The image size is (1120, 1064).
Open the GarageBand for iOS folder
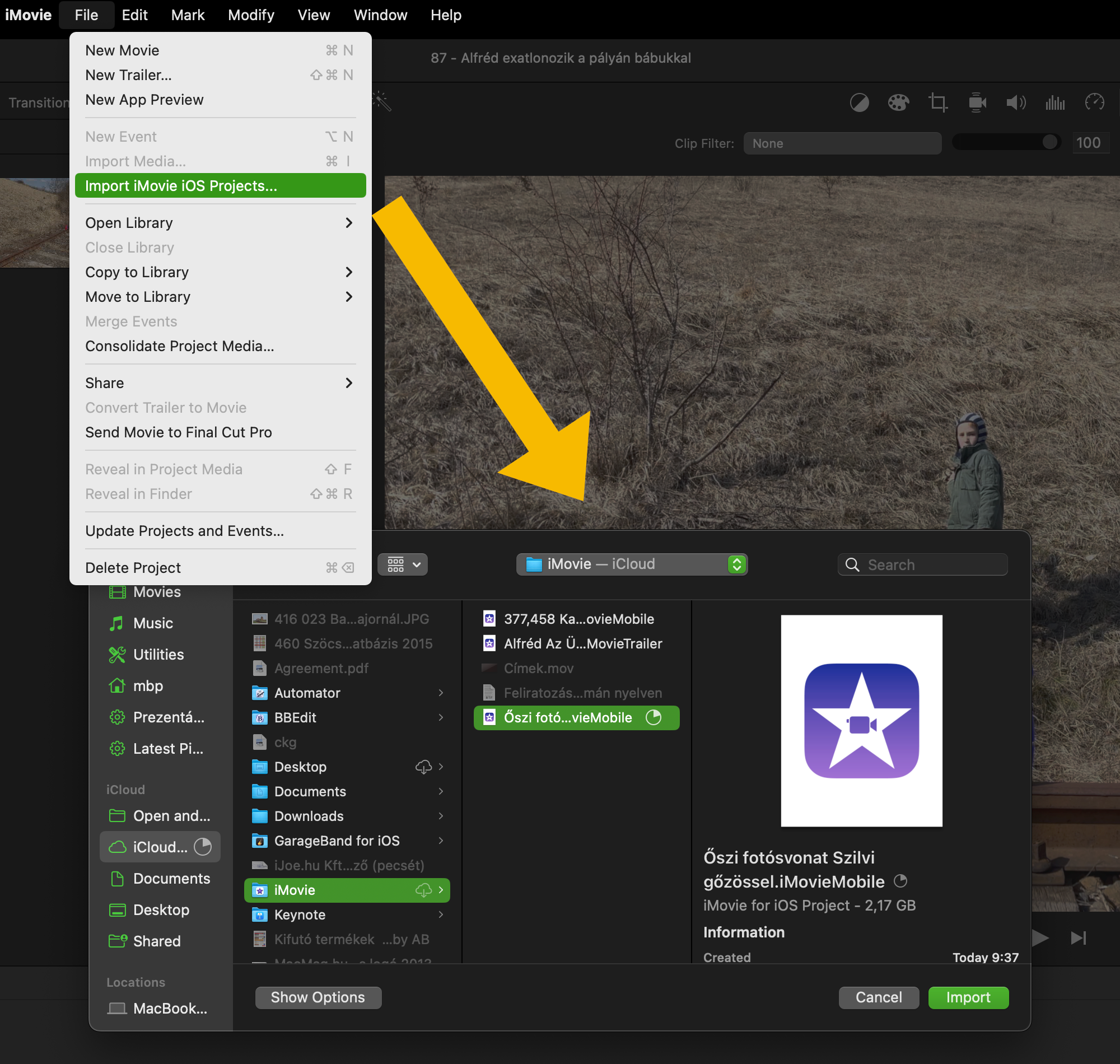347,841
